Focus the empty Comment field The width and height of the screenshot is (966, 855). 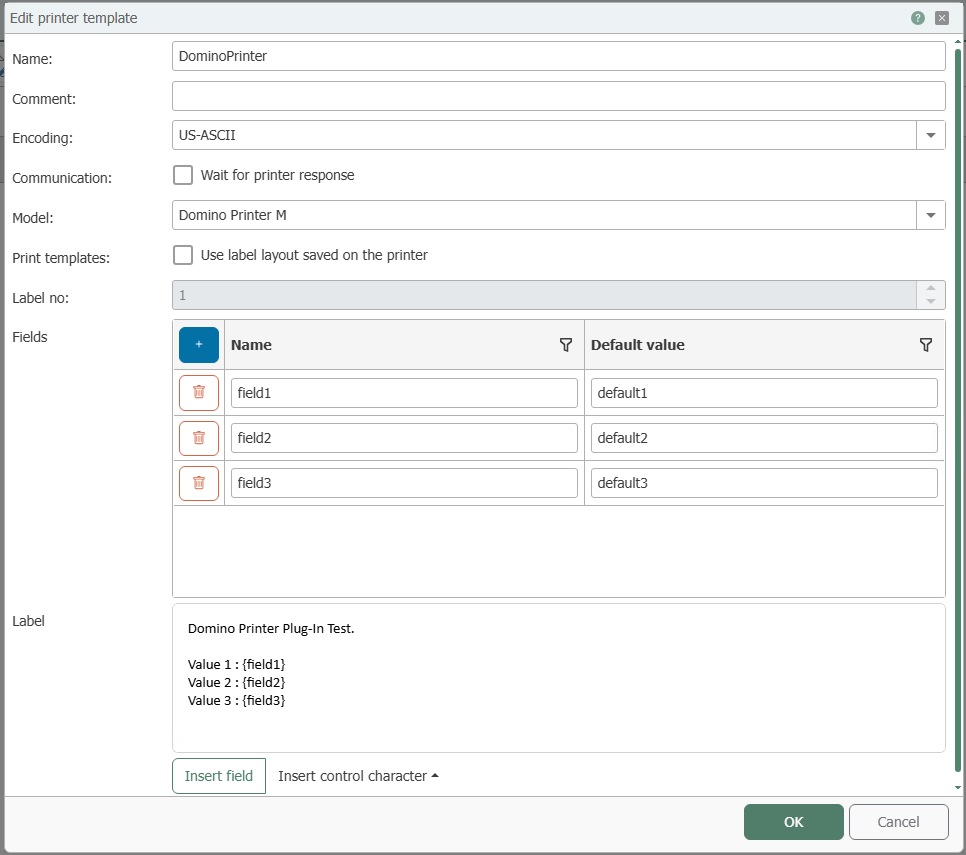pyautogui.click(x=558, y=96)
